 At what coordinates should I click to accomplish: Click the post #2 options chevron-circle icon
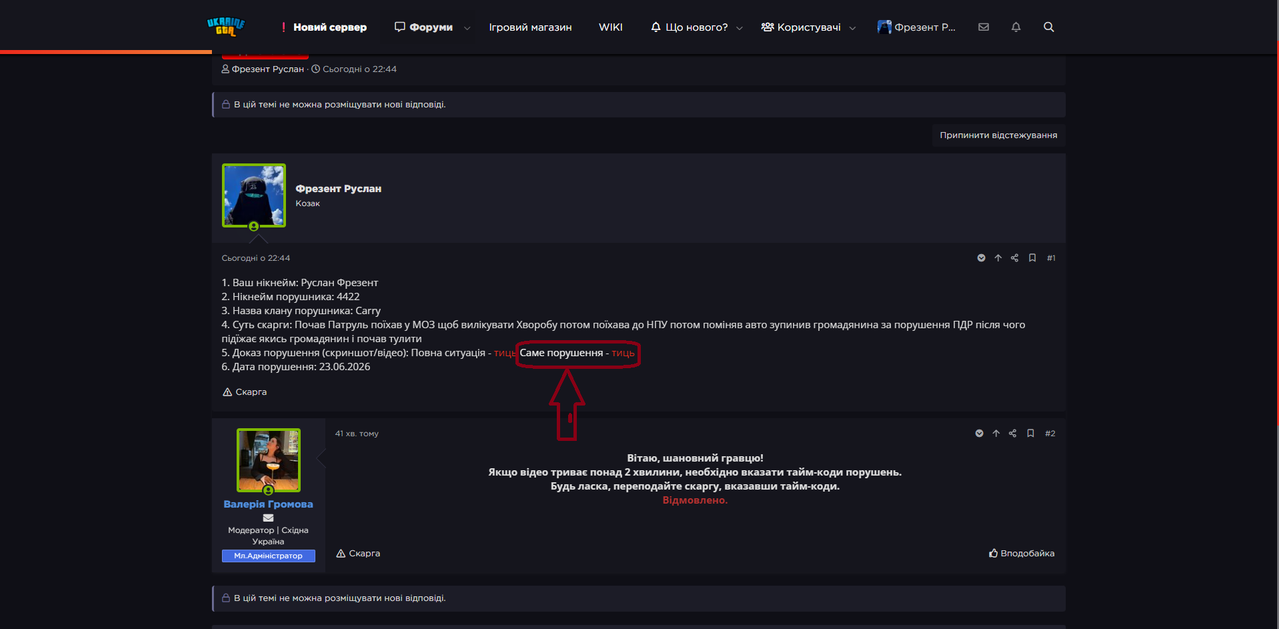pyautogui.click(x=979, y=433)
